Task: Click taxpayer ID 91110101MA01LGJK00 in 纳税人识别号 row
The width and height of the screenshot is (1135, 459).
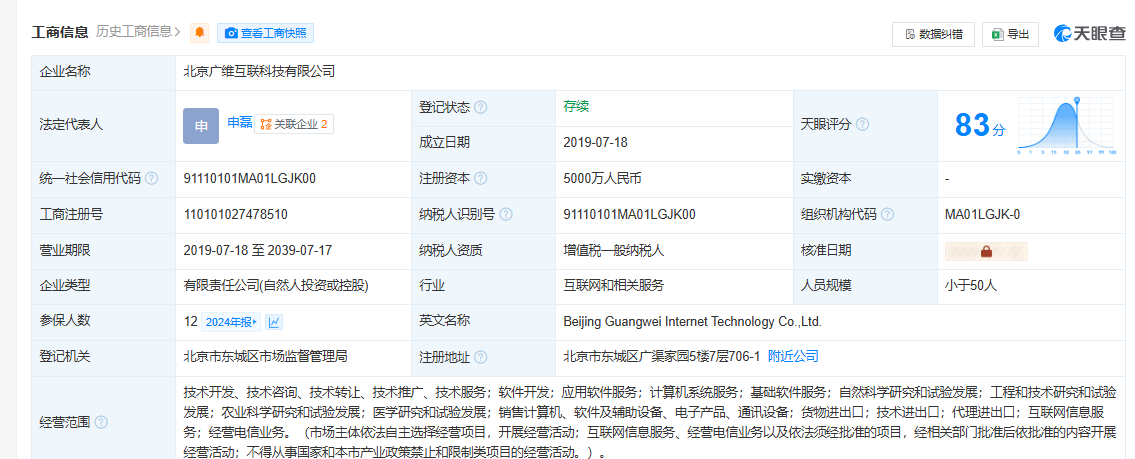Action: click(629, 214)
